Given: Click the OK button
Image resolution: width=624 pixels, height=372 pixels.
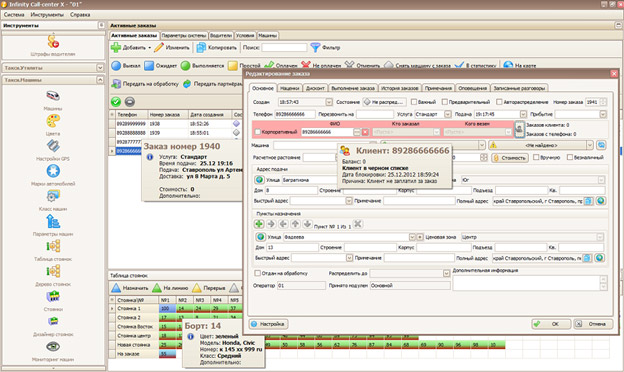Looking at the screenshot, I should coord(551,324).
